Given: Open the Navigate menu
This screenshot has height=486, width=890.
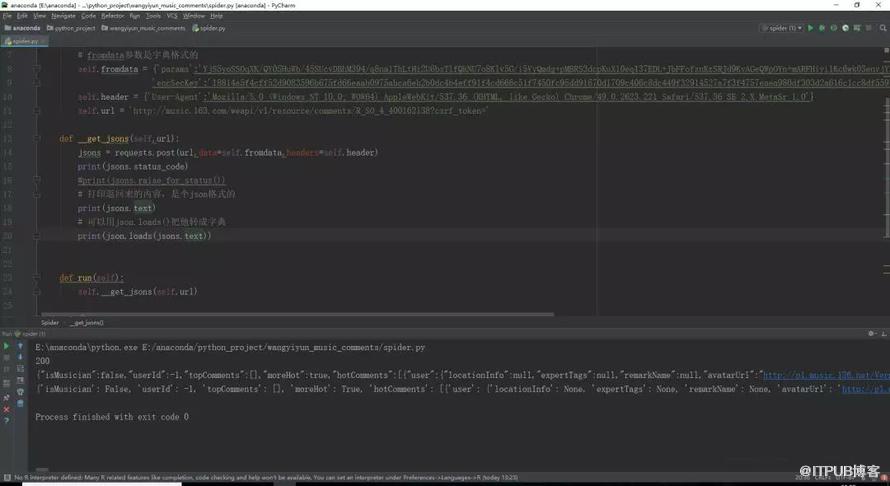Looking at the screenshot, I should (63, 16).
